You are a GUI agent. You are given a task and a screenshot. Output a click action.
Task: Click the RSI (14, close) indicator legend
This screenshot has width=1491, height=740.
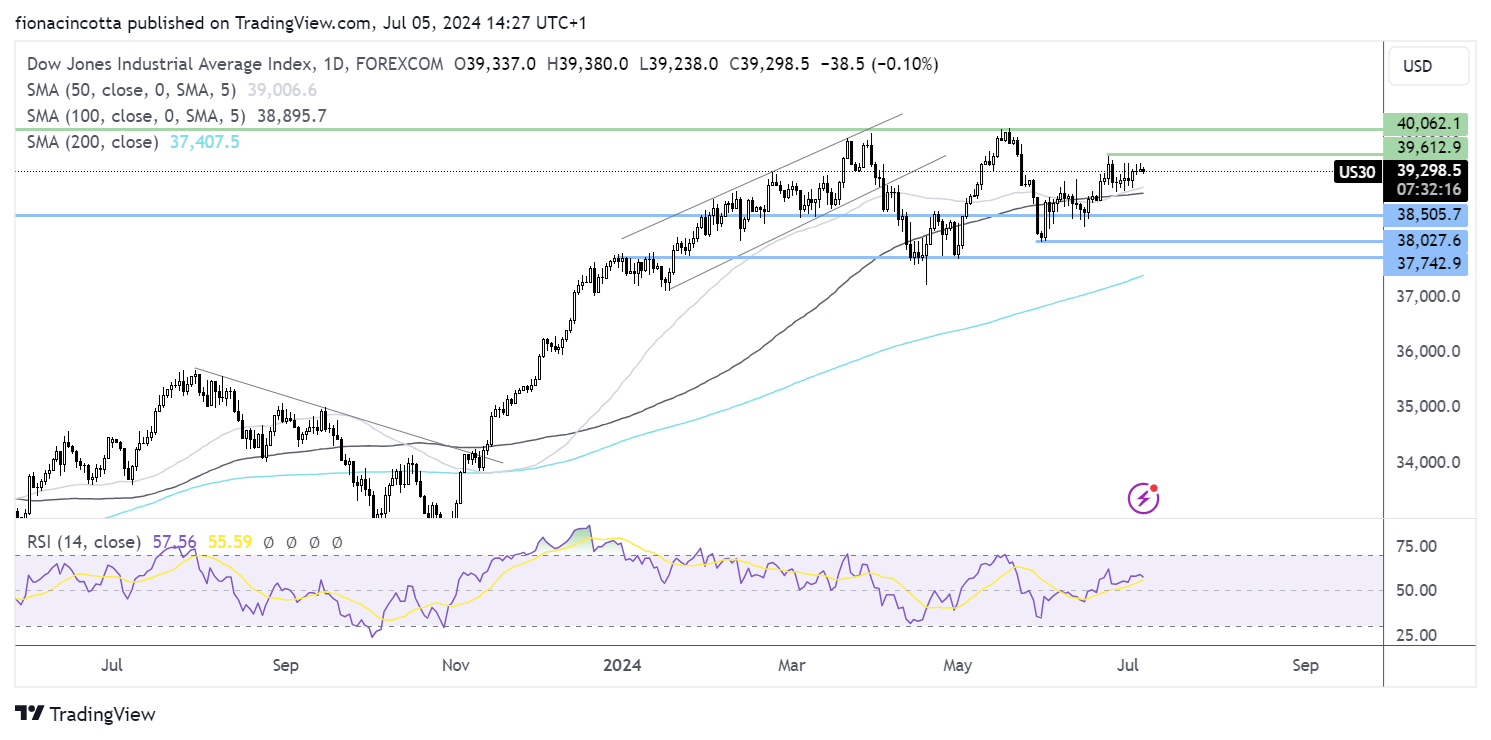[x=82, y=542]
